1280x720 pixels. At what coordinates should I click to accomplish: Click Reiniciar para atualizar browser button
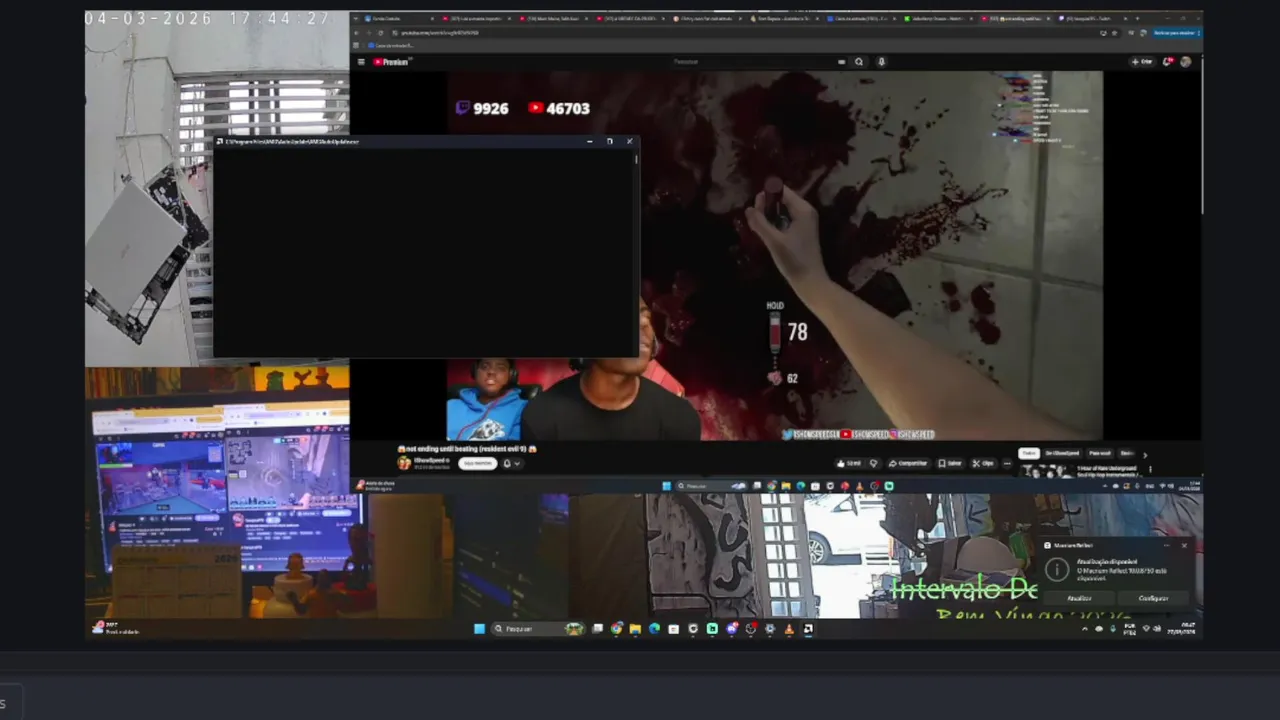pyautogui.click(x=1174, y=33)
